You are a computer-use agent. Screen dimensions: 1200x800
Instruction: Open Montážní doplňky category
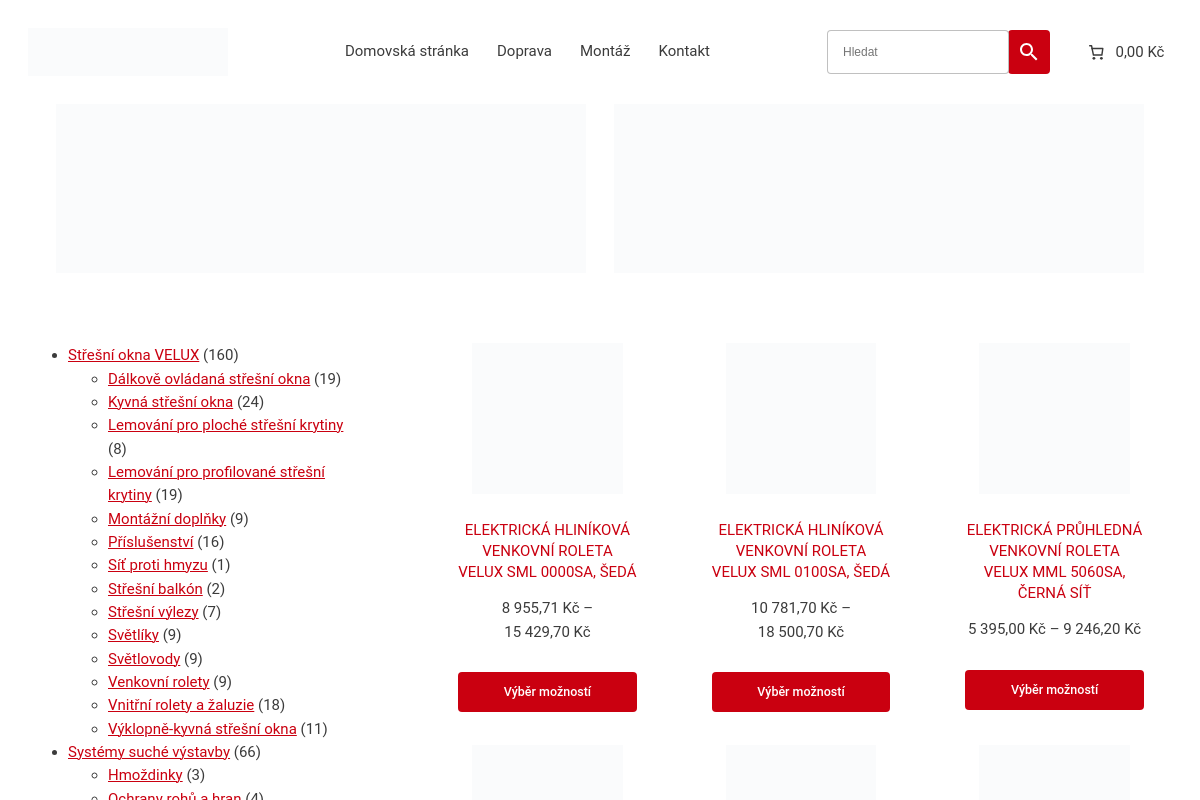pos(167,519)
